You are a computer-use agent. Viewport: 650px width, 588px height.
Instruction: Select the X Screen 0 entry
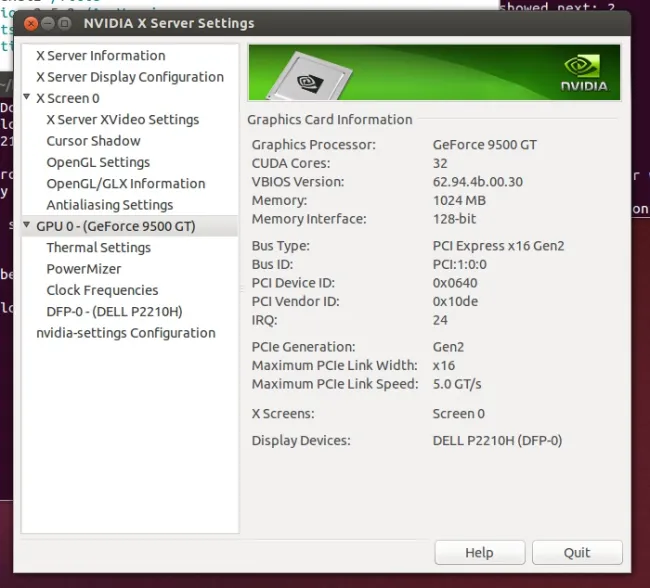click(x=68, y=98)
